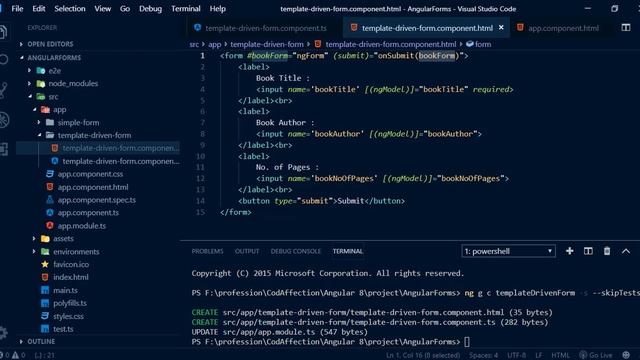This screenshot has height=360, width=640.
Task: Expand the assets folder
Action: (x=34, y=238)
